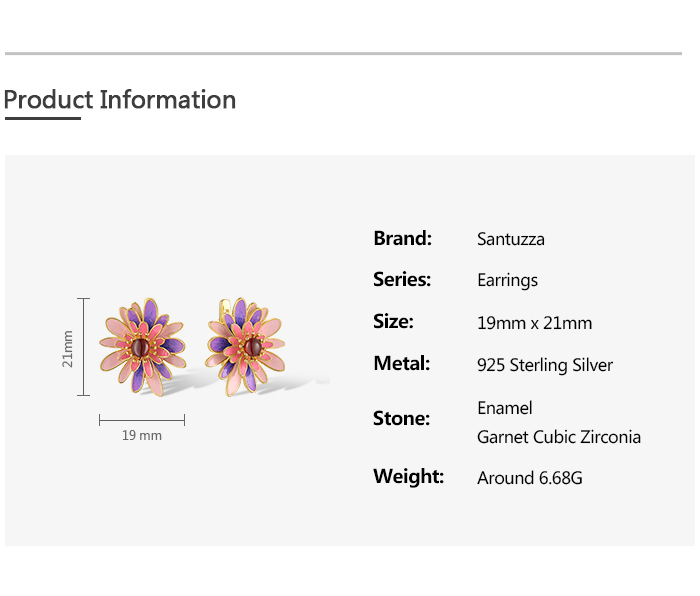Select the Weight label
700x596 pixels.
[408, 477]
